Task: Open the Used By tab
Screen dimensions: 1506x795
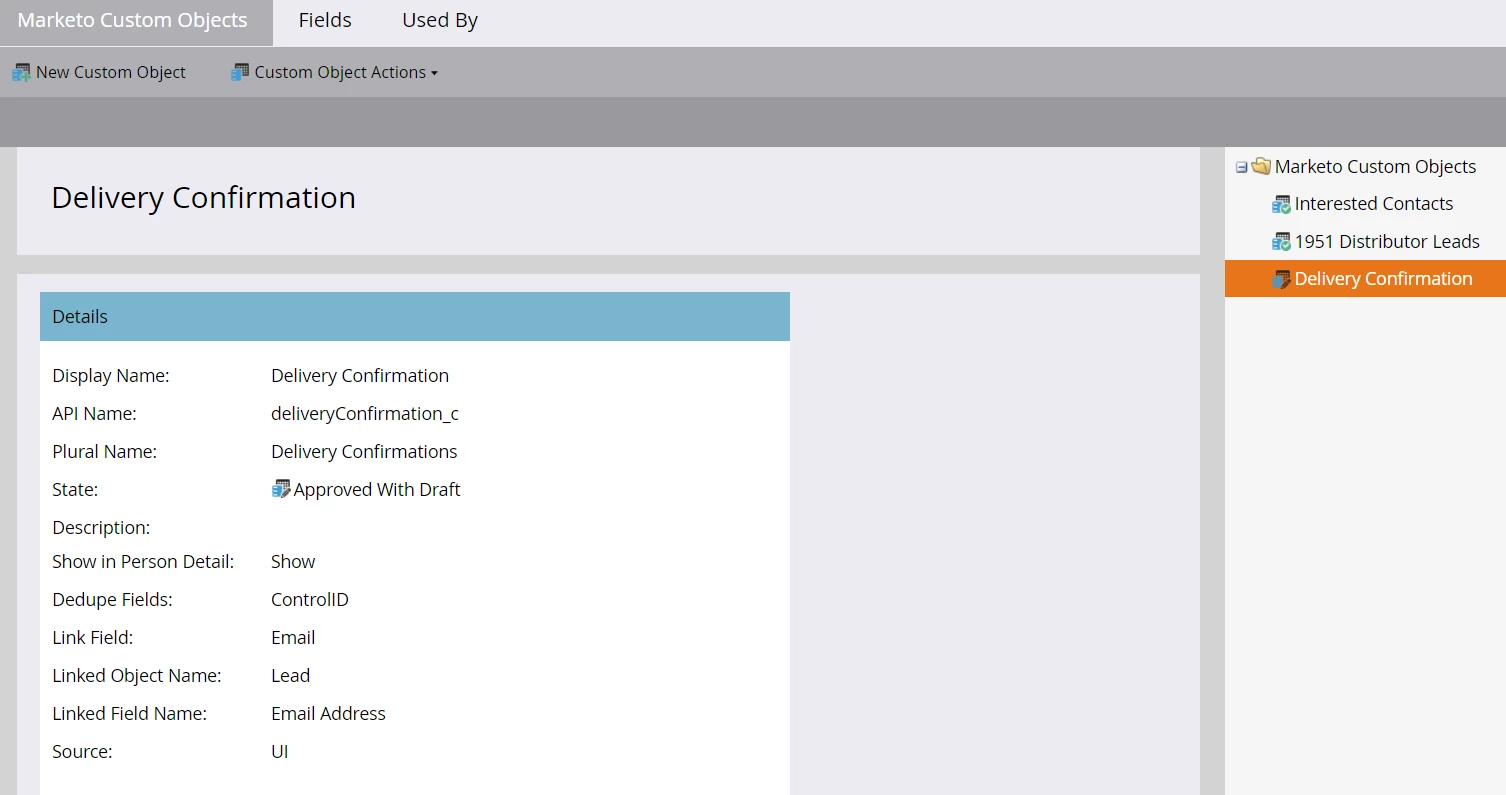Action: click(x=440, y=20)
